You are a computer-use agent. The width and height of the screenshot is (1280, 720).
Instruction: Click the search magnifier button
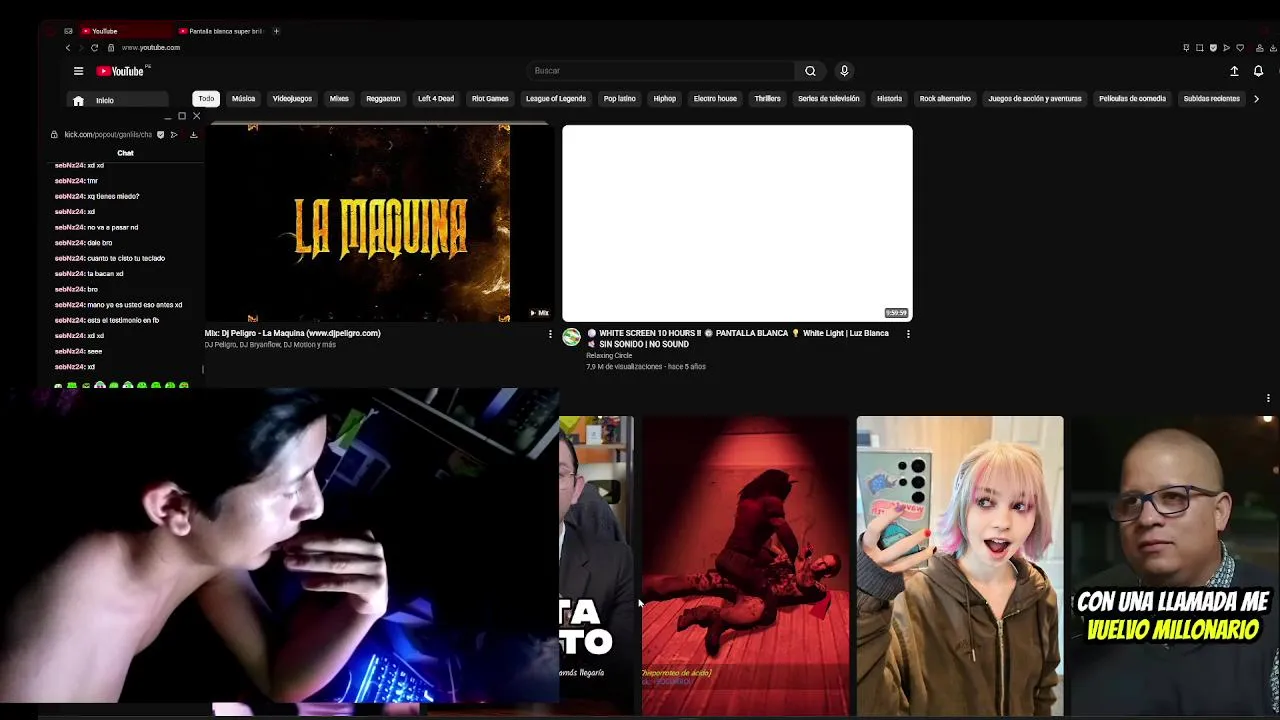810,71
